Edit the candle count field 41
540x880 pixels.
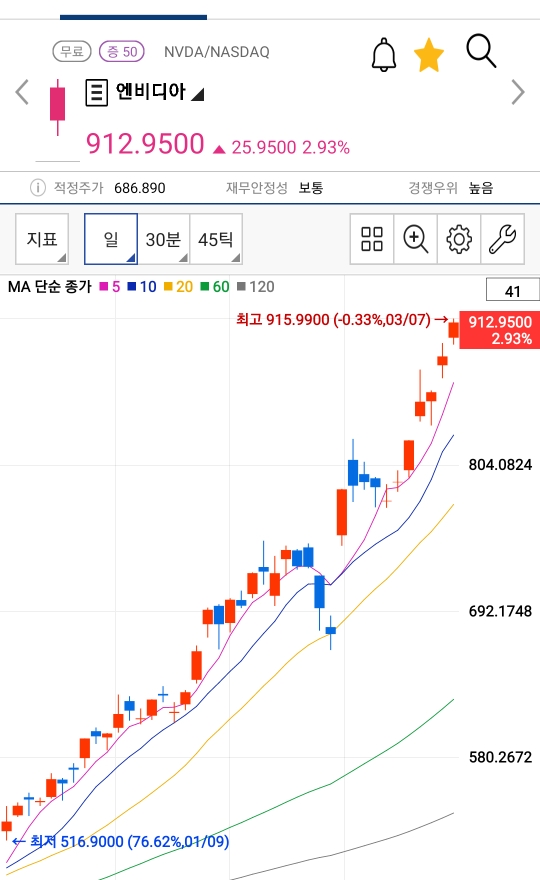click(x=512, y=290)
